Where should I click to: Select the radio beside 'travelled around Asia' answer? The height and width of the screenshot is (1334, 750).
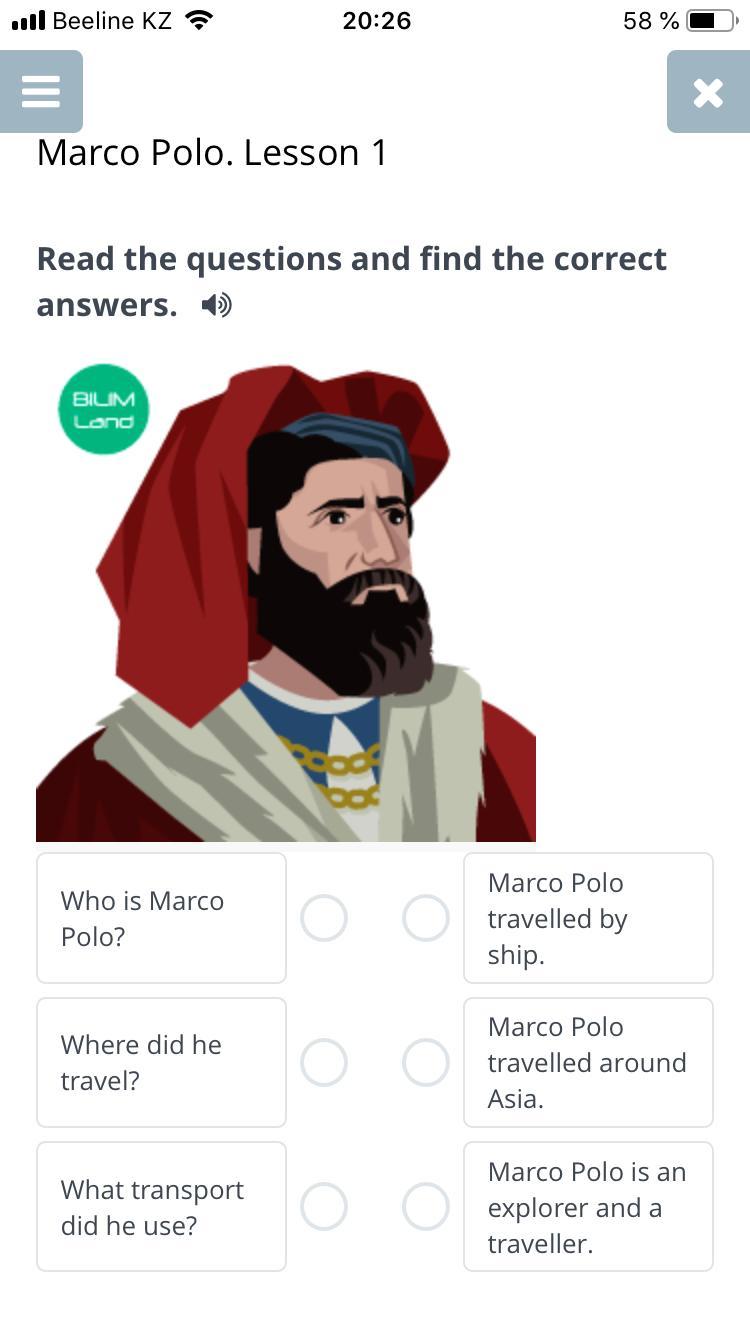point(426,1062)
